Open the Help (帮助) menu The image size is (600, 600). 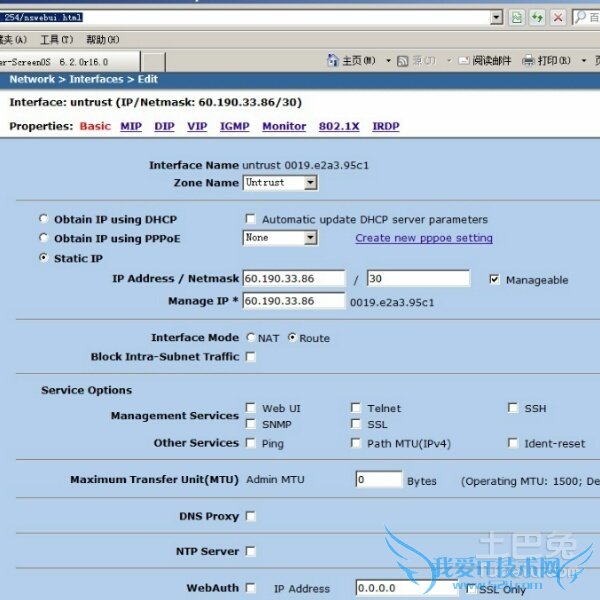tap(103, 39)
